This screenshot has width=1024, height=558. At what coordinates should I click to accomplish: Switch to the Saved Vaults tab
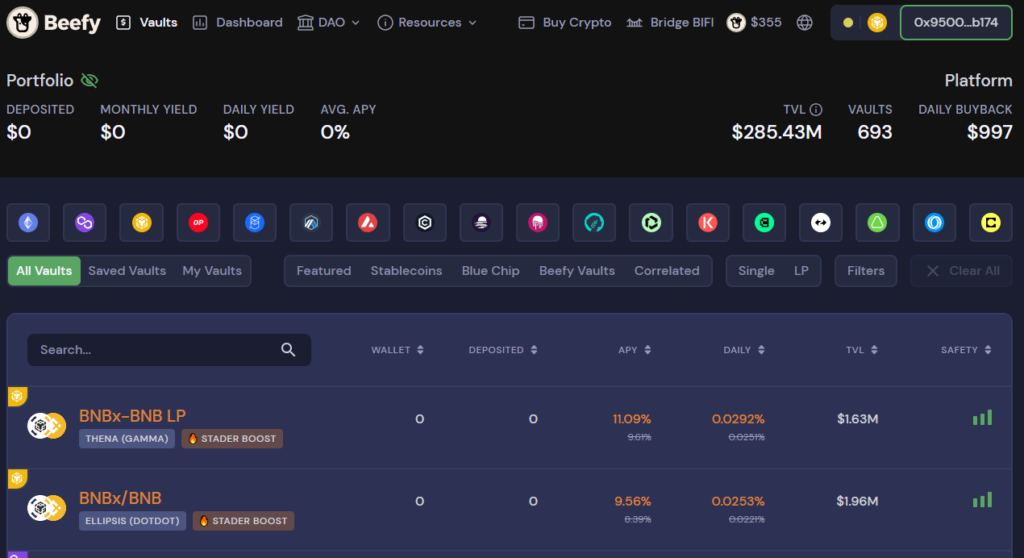click(127, 271)
